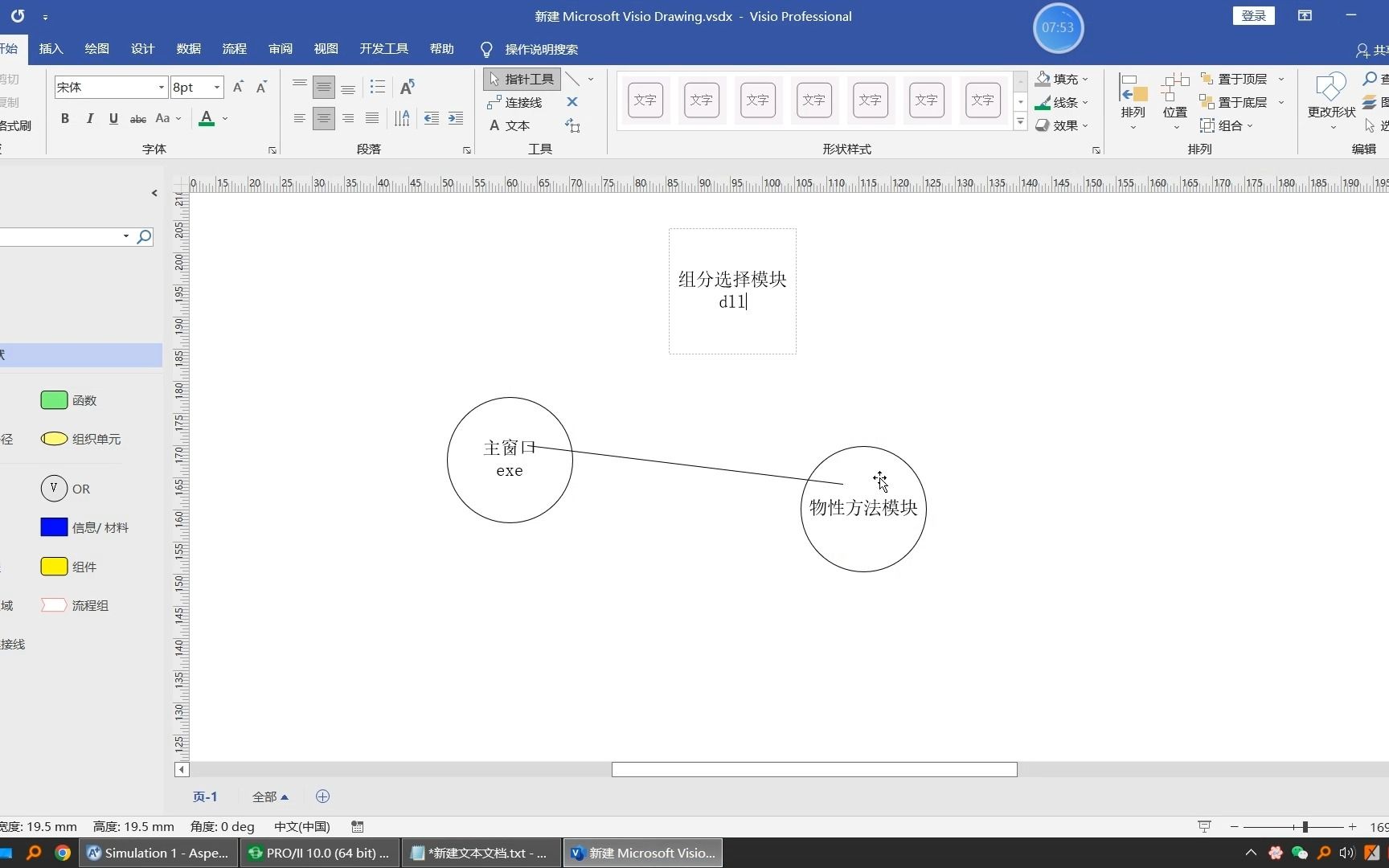Open the font name dropdown 宋体

pyautogui.click(x=162, y=87)
